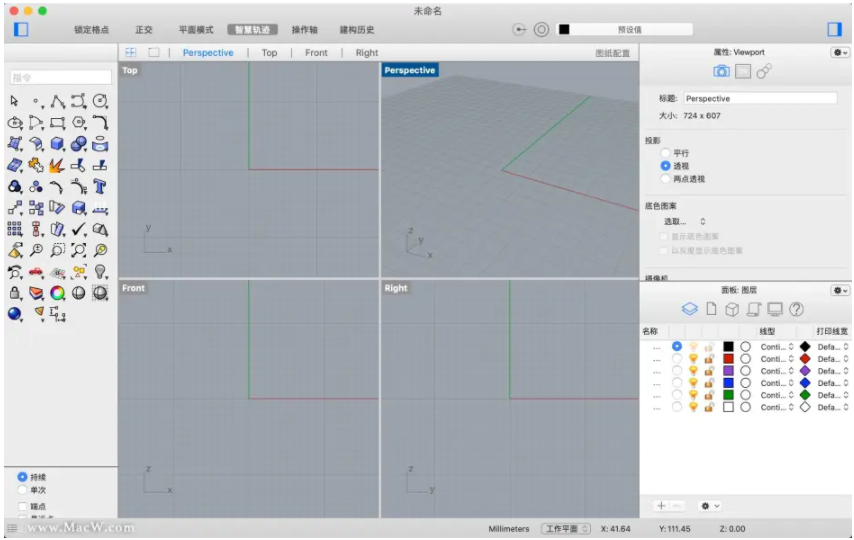The image size is (854, 540).
Task: Open properties panel gear menu
Action: (839, 52)
